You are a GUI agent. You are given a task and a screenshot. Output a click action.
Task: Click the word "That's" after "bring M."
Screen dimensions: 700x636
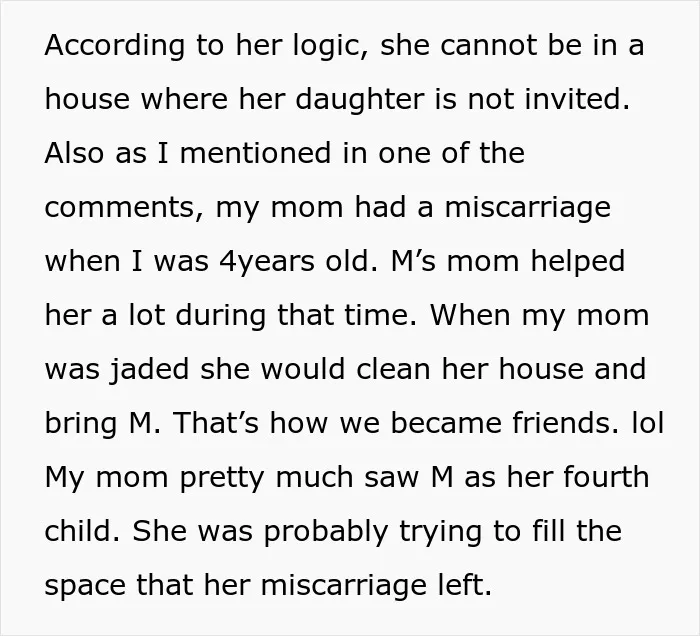215,423
